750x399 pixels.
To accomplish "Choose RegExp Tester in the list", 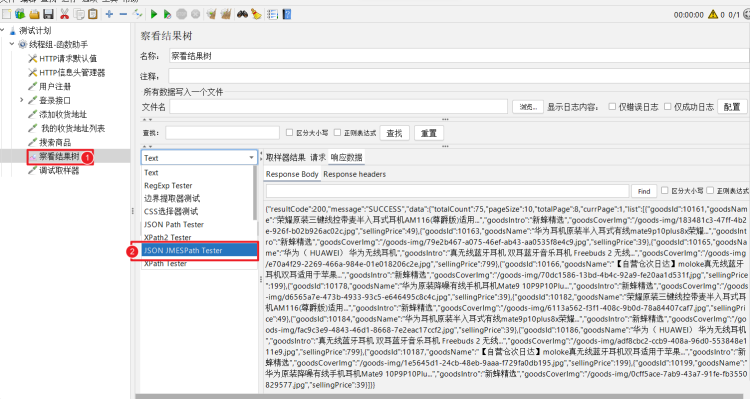I will click(198, 186).
